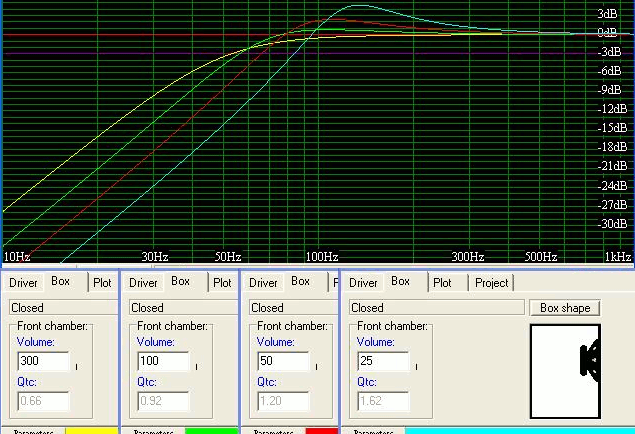This screenshot has width=635, height=434.
Task: Click the 10Hz frequency axis label
Action: (x=17, y=257)
